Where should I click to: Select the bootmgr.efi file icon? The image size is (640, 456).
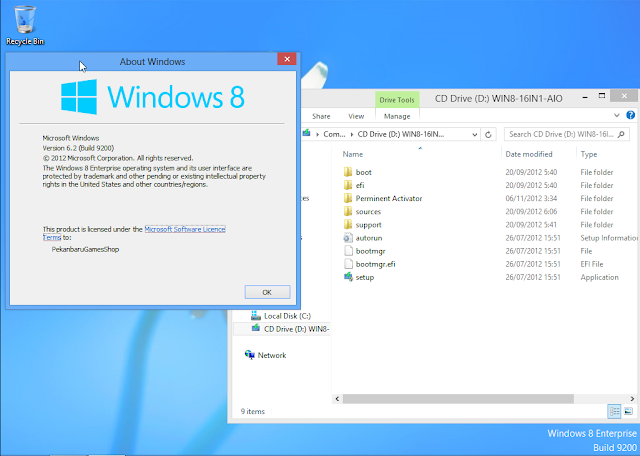click(x=348, y=264)
